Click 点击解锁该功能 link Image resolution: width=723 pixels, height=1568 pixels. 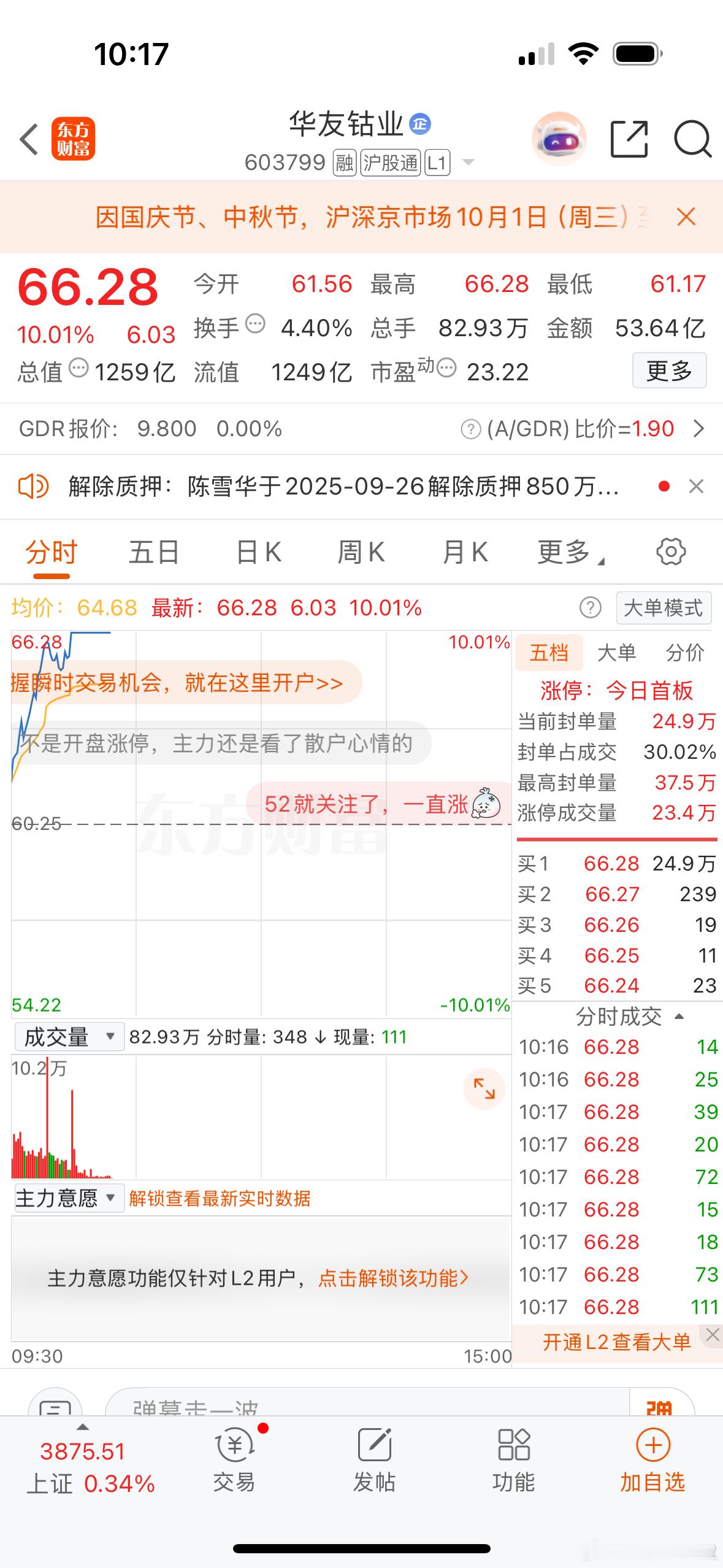pyautogui.click(x=394, y=1278)
